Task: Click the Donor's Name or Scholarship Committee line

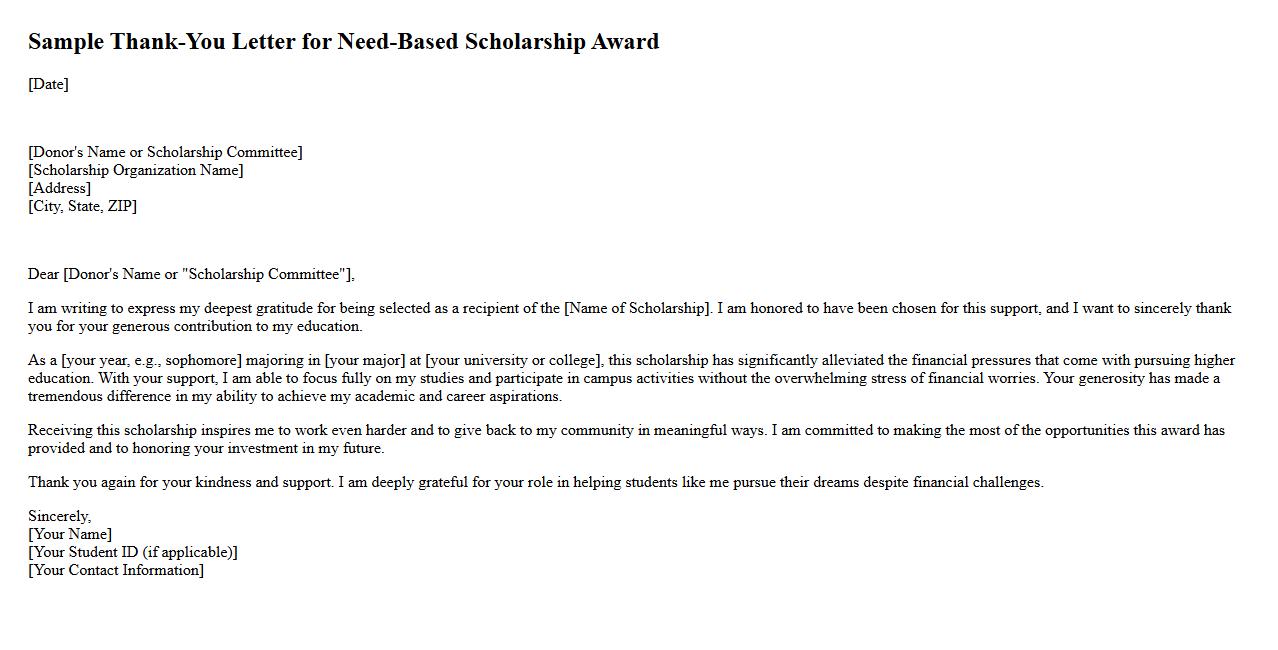Action: coord(165,152)
